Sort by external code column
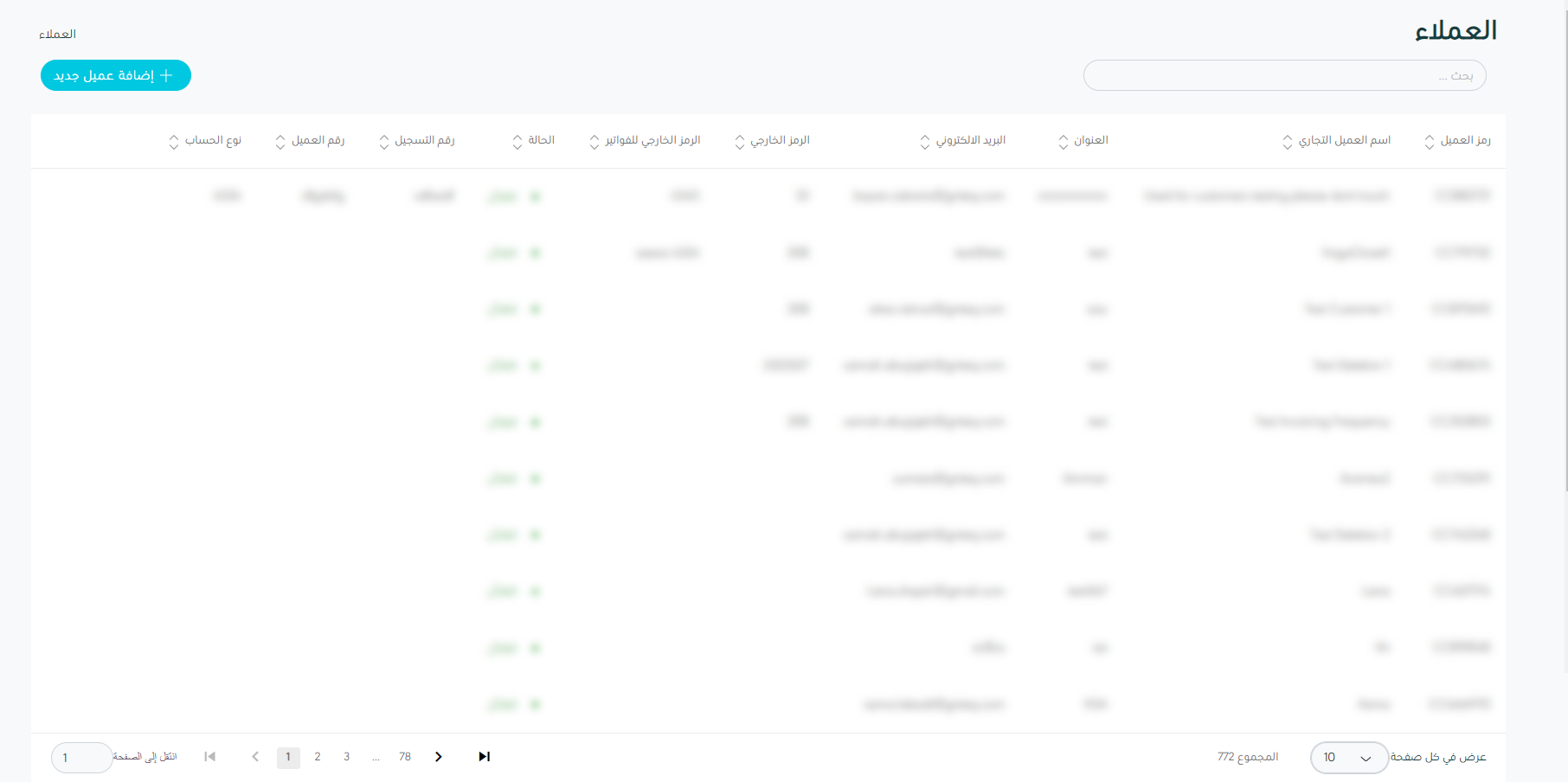 point(740,142)
